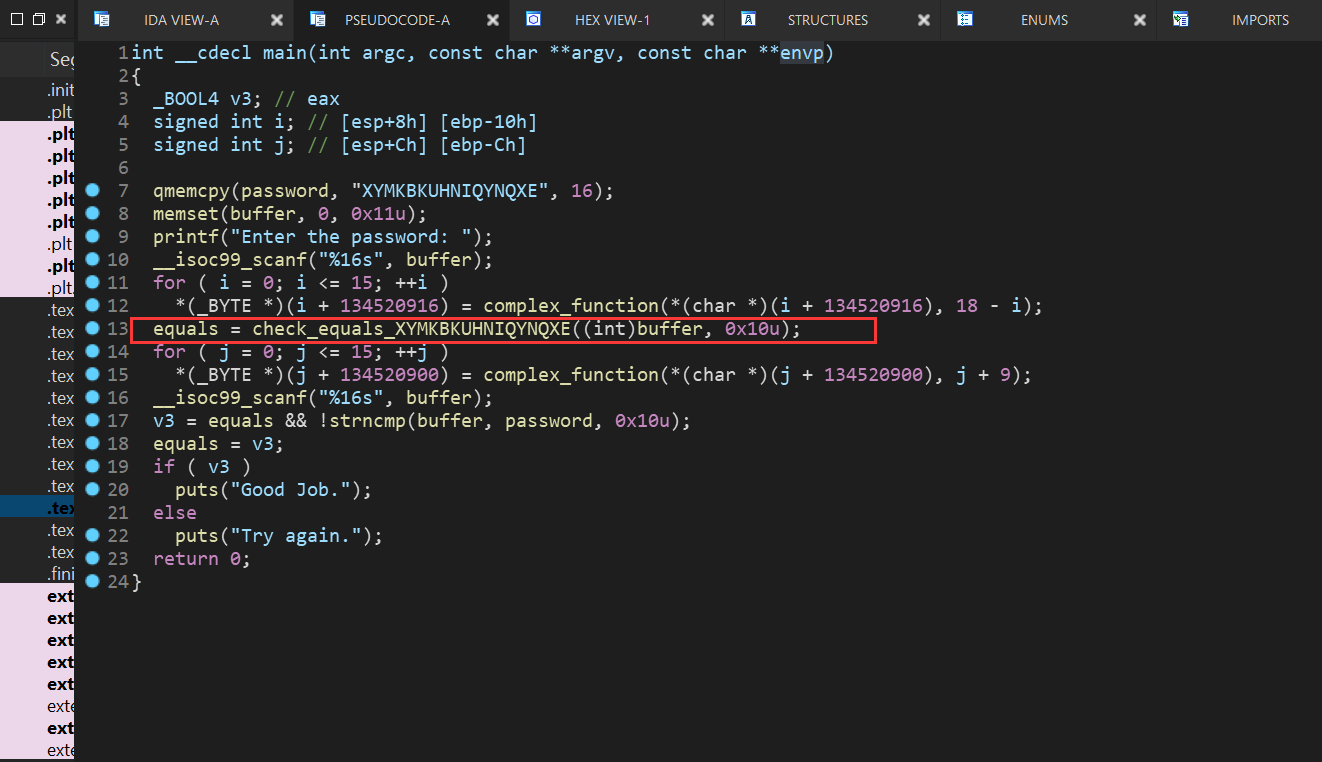
Task: Open the HEX VIEW-1 tab
Action: click(612, 20)
